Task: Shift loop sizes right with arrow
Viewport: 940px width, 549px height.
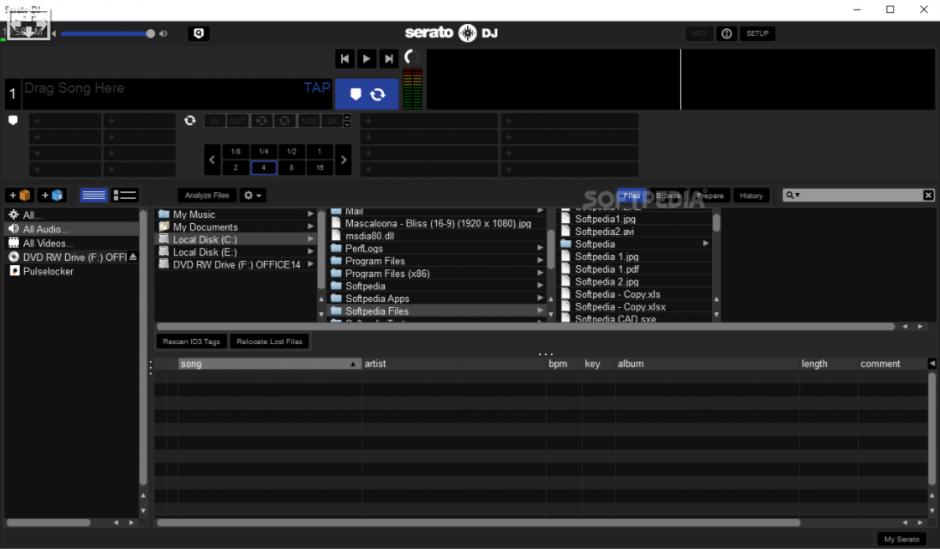Action: (x=343, y=160)
